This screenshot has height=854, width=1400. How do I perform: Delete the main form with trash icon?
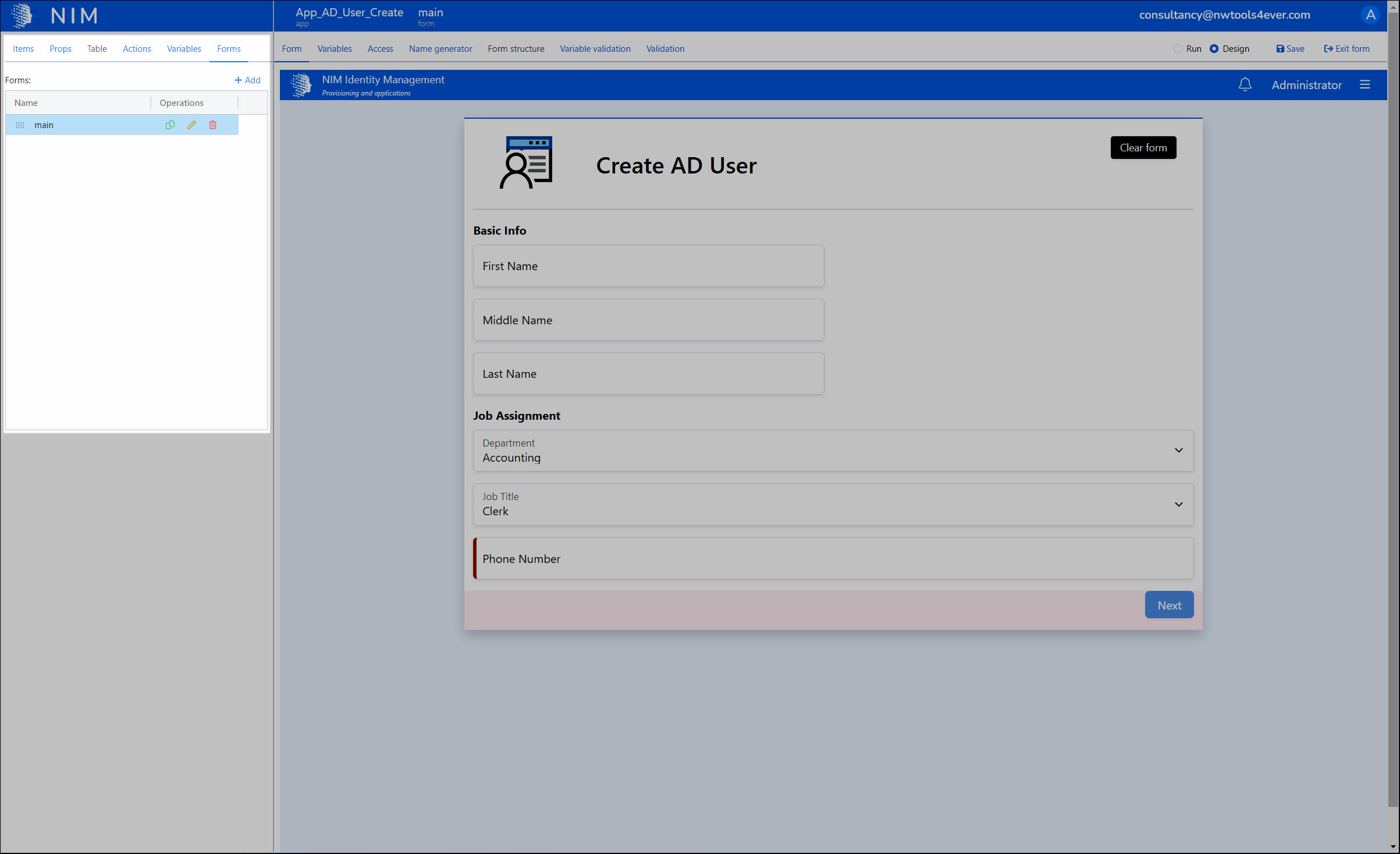pyautogui.click(x=213, y=125)
